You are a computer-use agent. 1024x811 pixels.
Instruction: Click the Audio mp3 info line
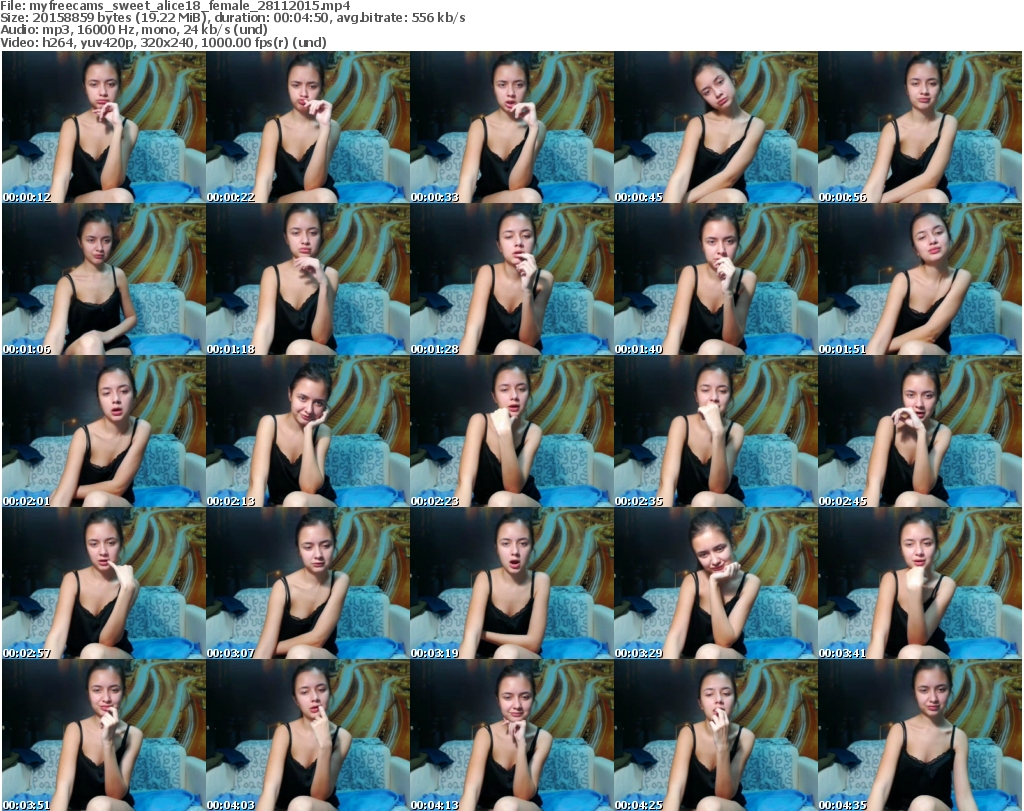134,30
